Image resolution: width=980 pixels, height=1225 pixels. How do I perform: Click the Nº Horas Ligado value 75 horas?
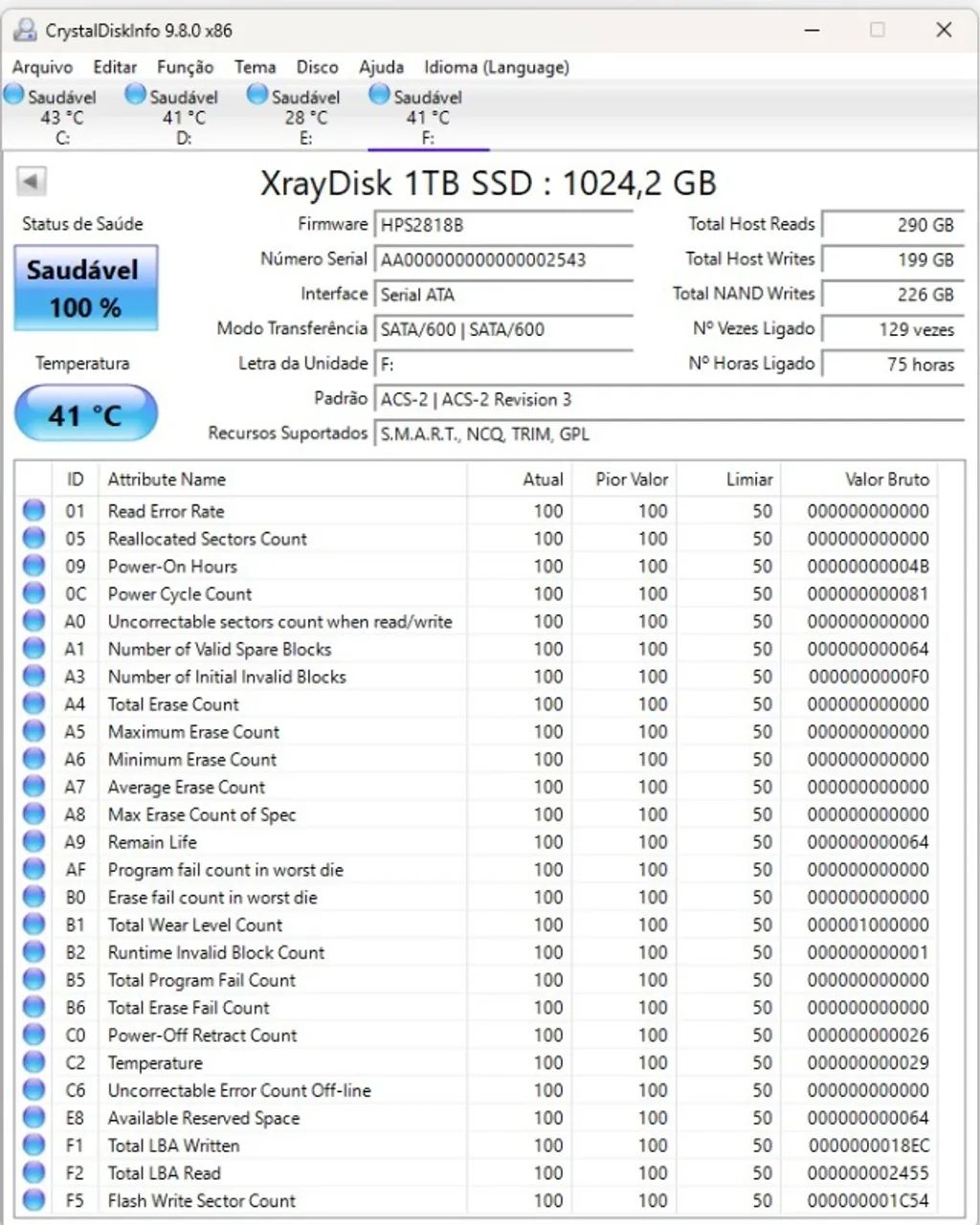[x=892, y=365]
